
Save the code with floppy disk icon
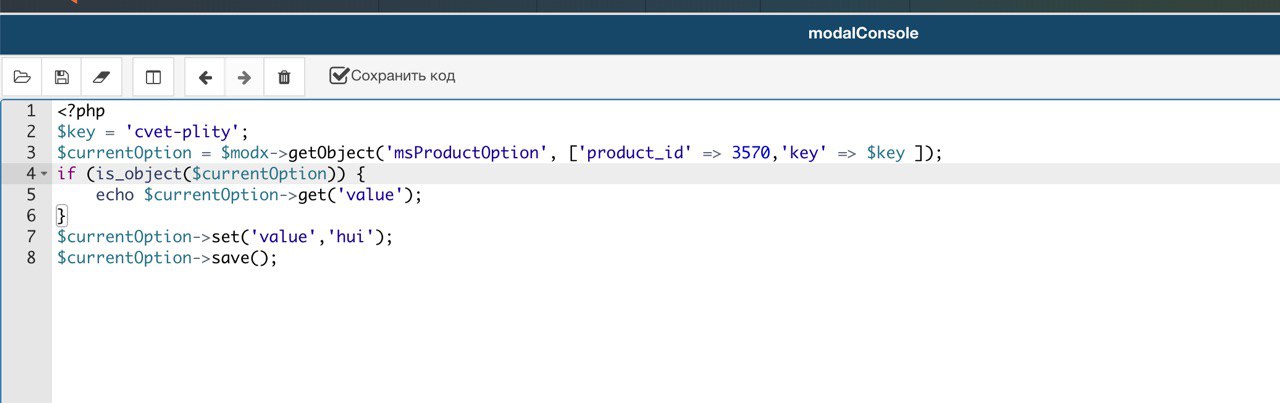click(62, 77)
